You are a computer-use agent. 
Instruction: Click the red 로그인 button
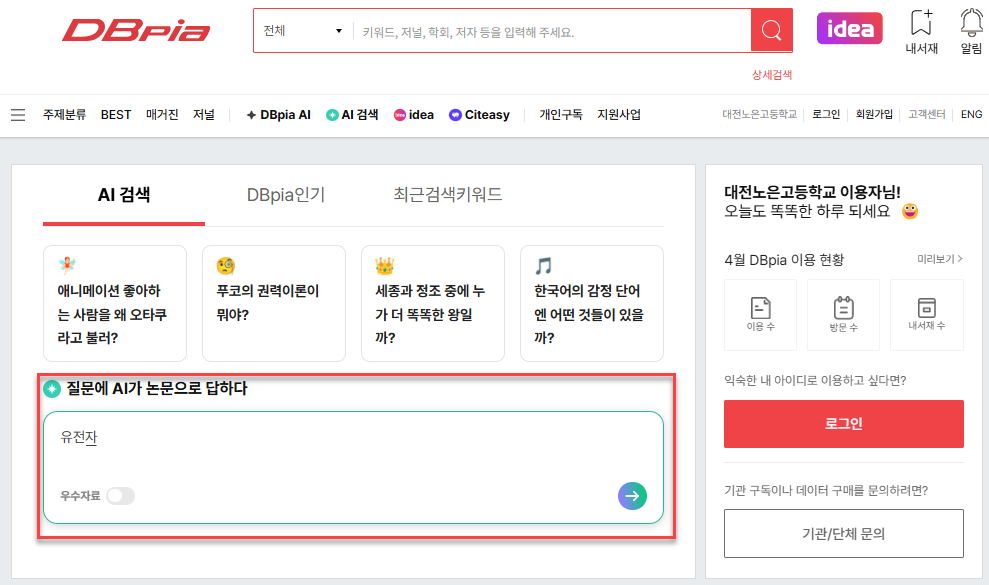843,423
